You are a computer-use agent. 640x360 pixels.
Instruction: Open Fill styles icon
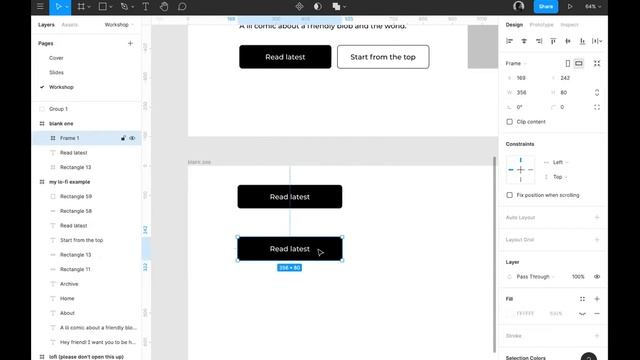click(x=582, y=299)
